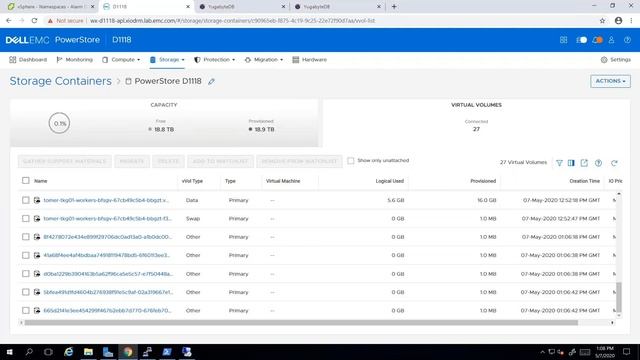Sort by Creation Time column header
Viewport: 640px width, 360px height.
(x=584, y=181)
